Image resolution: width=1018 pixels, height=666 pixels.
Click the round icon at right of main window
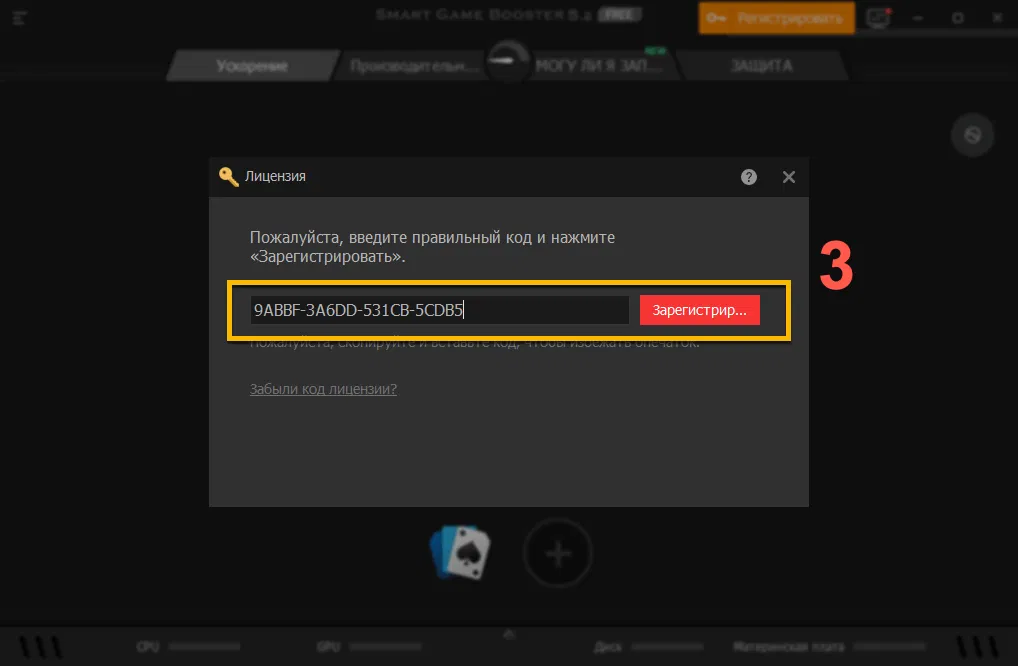coord(972,135)
